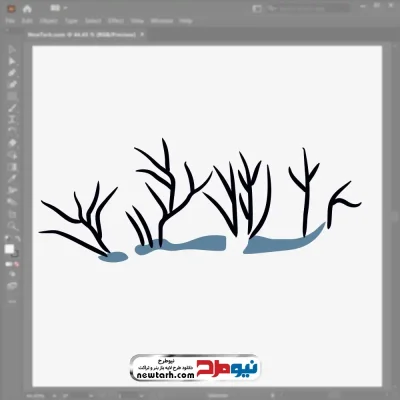Select the Eraser tool
This screenshot has width=400, height=400.
click(x=12, y=143)
